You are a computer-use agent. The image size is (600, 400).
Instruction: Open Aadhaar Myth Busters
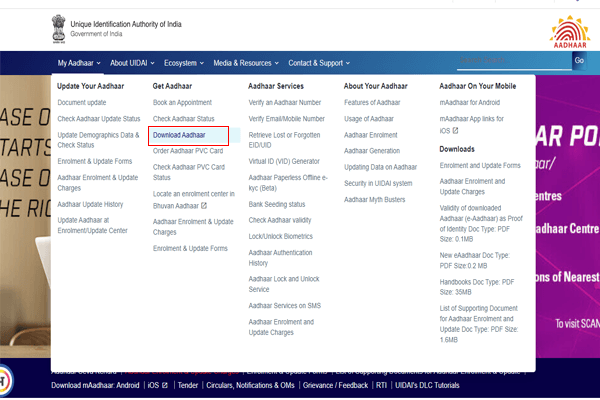pyautogui.click(x=374, y=199)
